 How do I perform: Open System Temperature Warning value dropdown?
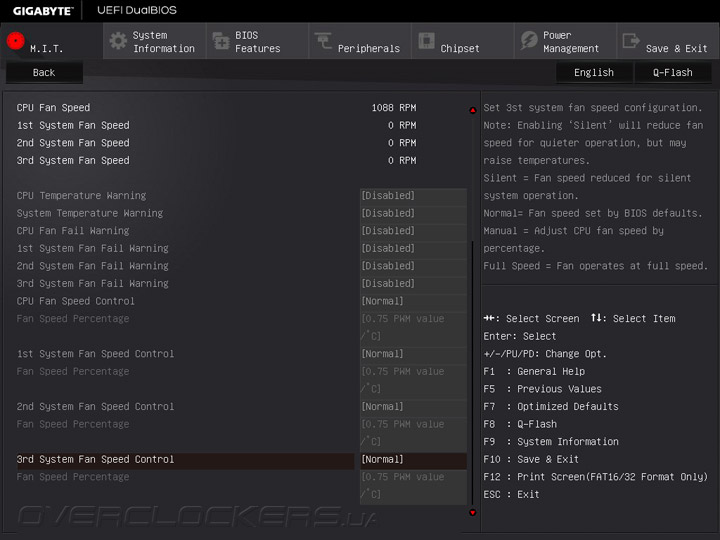click(x=413, y=213)
